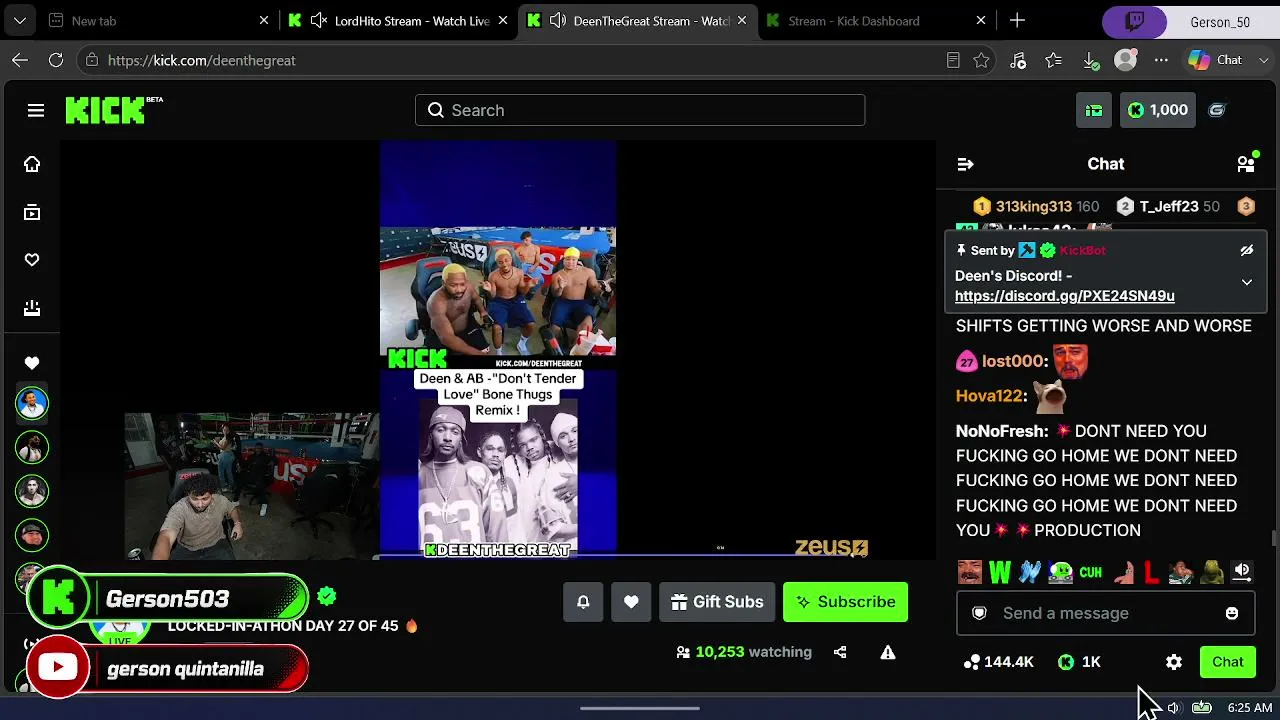
Task: Expand the pinned message chevron
Action: (x=1247, y=283)
